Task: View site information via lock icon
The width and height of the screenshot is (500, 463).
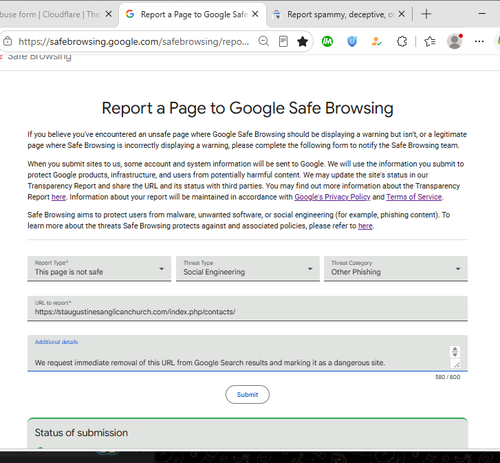Action: tap(7, 41)
